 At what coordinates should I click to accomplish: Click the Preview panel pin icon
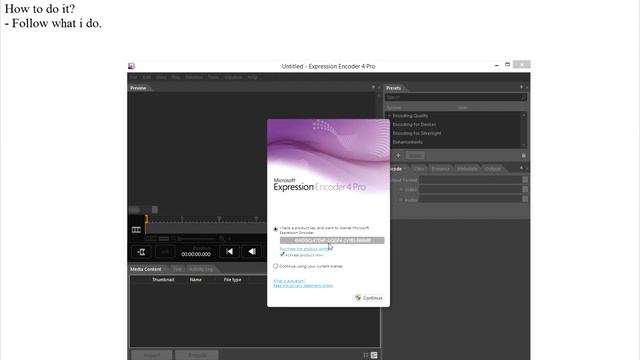click(373, 87)
